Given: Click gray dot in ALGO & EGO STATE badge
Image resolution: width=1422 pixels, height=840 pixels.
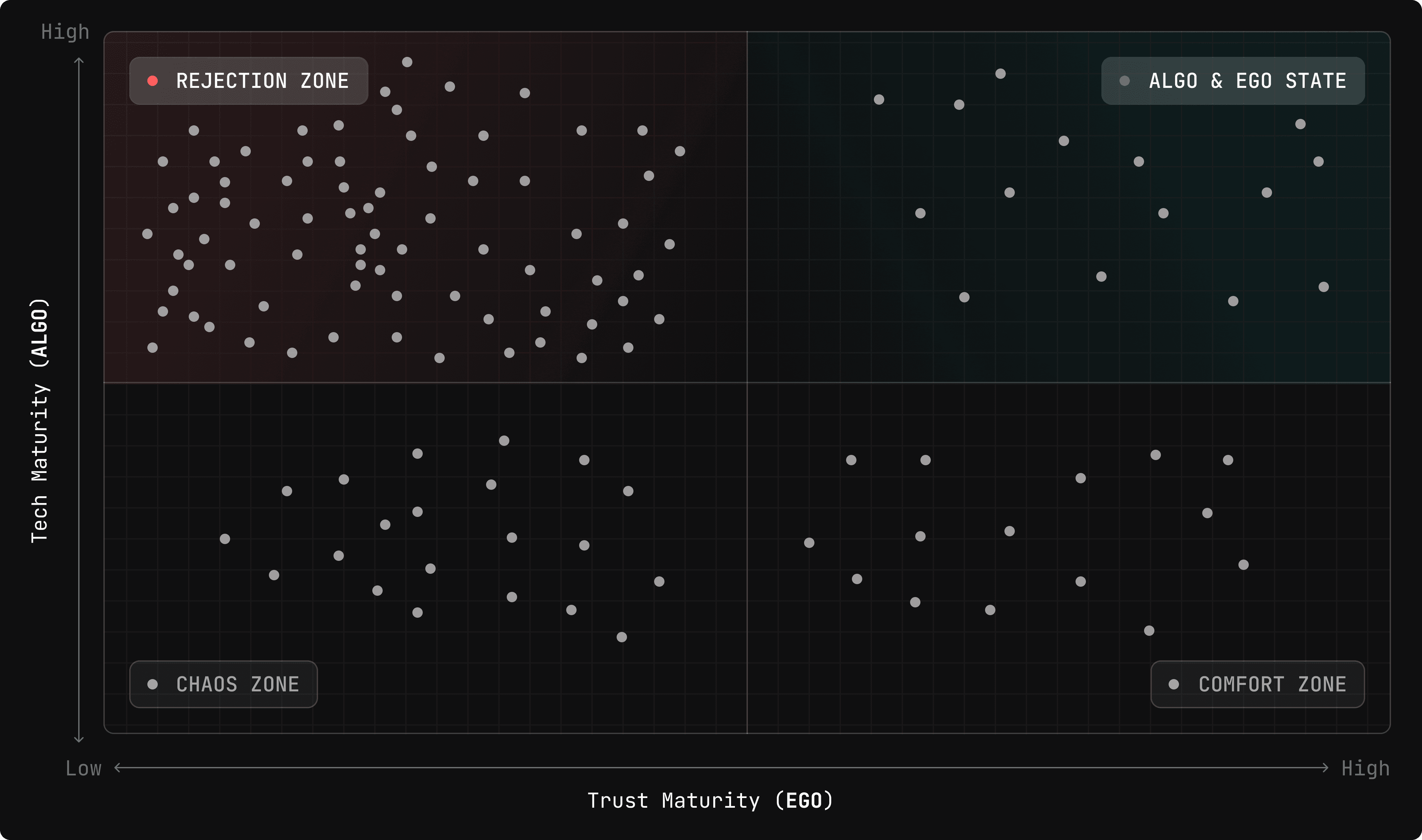Looking at the screenshot, I should (x=1125, y=81).
